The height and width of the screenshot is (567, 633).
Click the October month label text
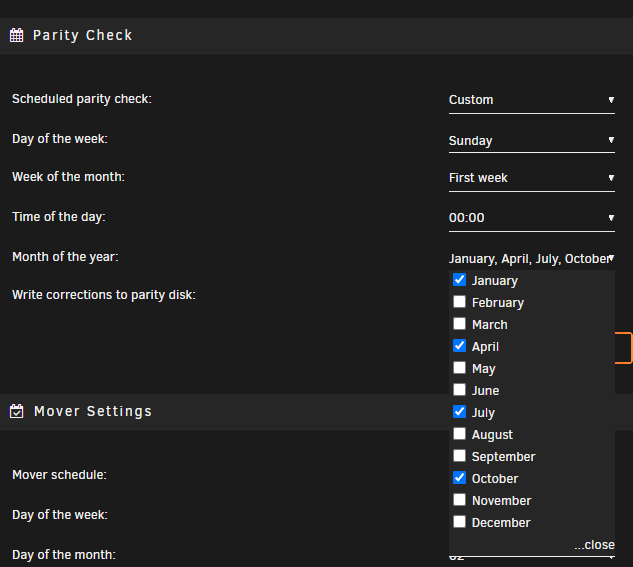click(x=495, y=479)
